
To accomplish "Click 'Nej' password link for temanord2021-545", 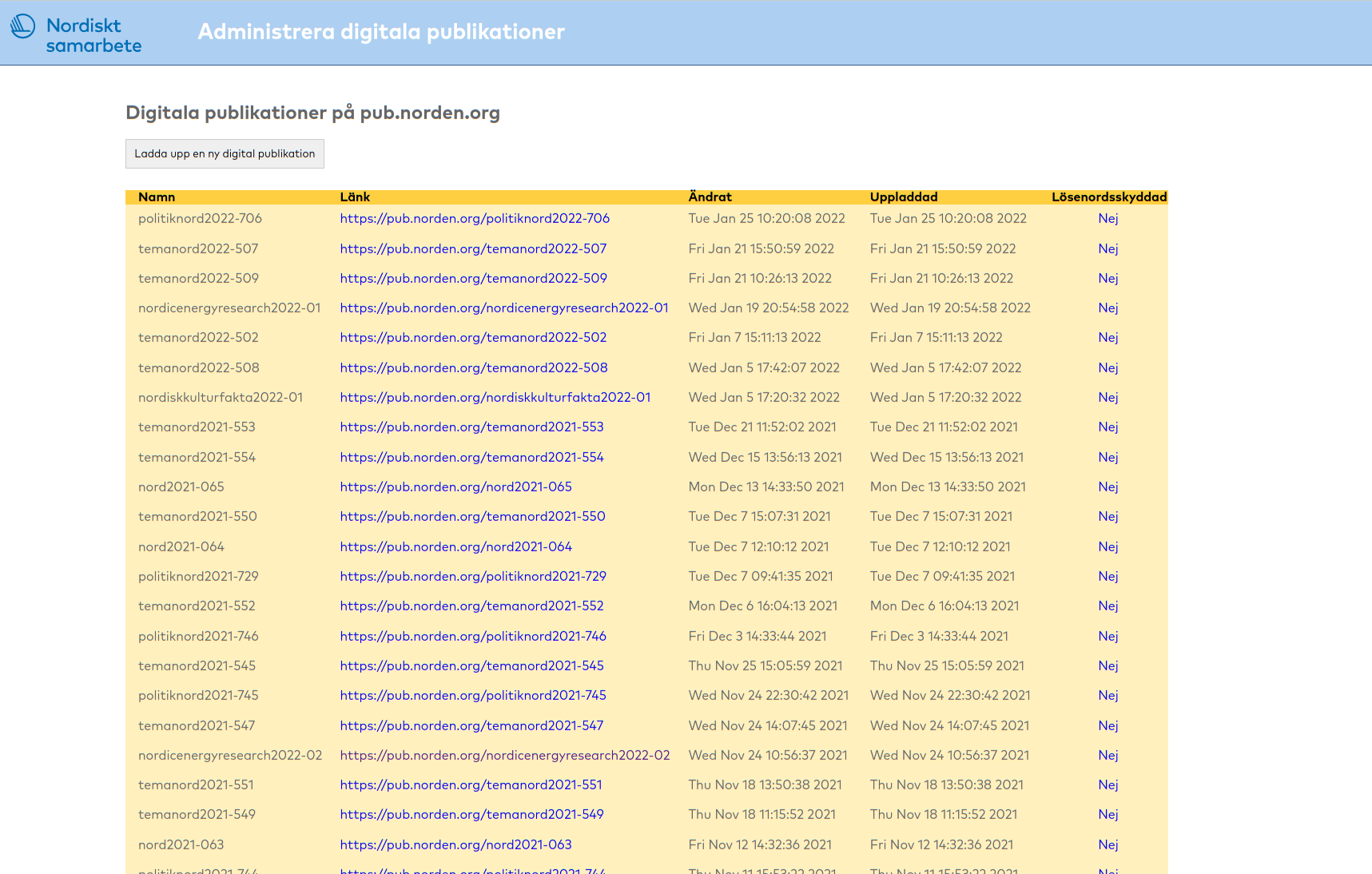I will click(x=1108, y=665).
